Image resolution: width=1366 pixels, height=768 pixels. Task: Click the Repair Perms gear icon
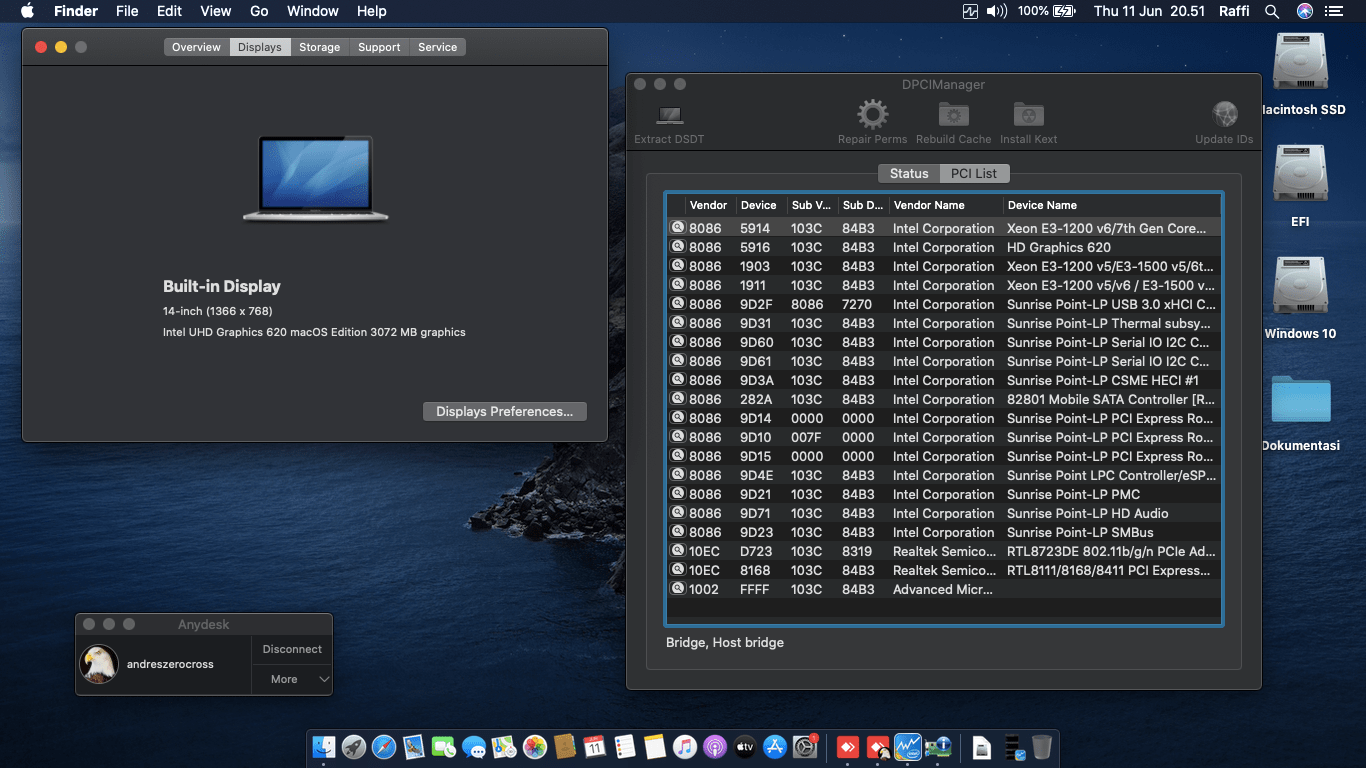point(872,114)
